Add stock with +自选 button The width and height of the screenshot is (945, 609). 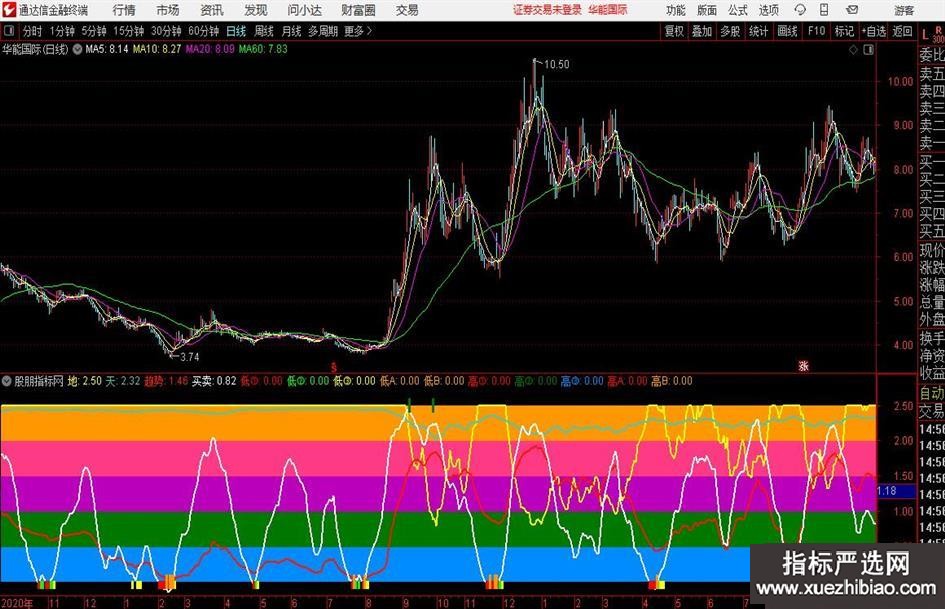pyautogui.click(x=874, y=31)
